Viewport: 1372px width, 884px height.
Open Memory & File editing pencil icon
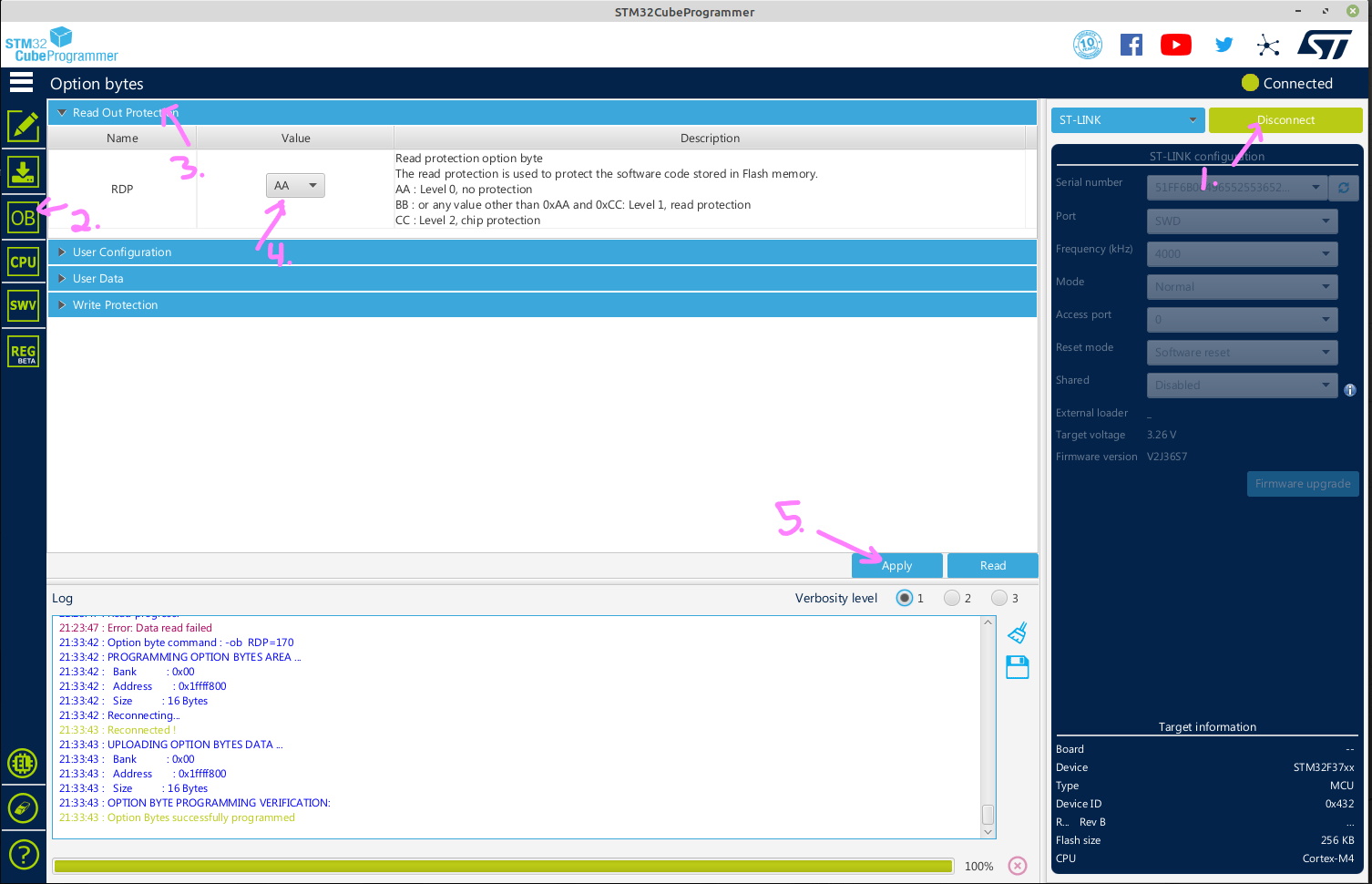(x=24, y=127)
